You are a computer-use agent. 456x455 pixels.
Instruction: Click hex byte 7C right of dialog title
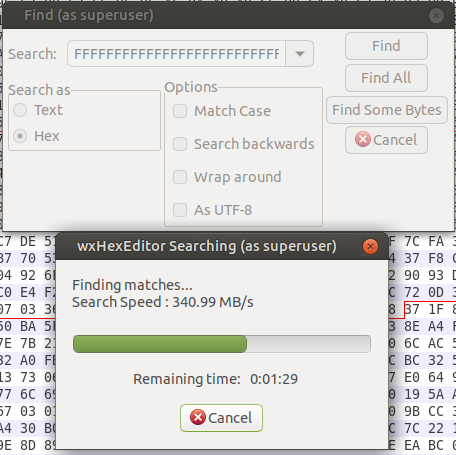[412, 241]
